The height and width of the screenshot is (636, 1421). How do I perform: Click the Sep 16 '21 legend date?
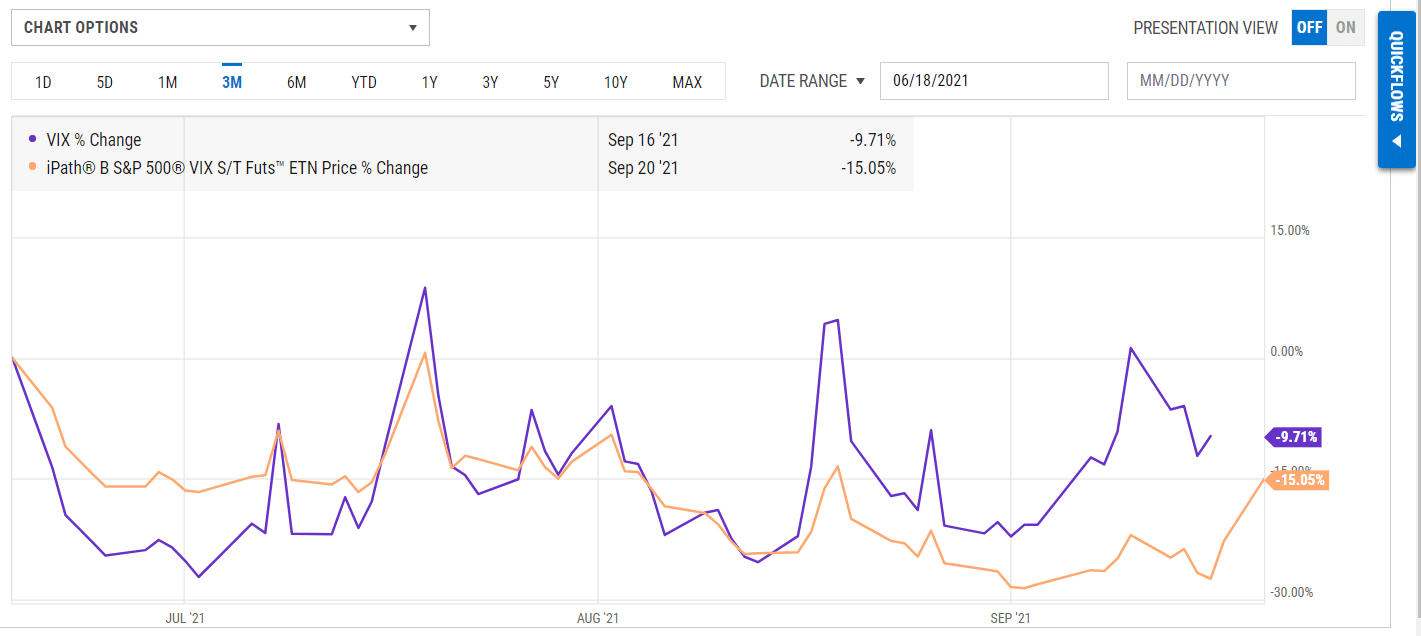(x=643, y=140)
